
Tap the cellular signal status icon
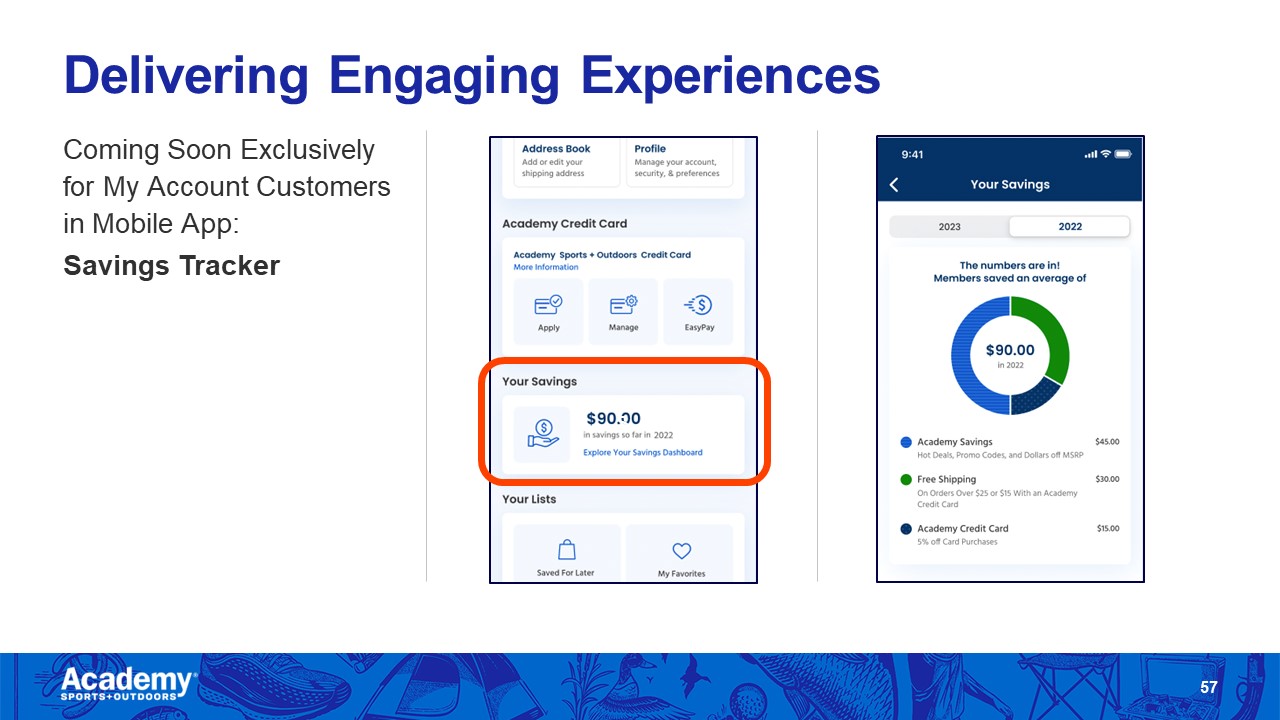pyautogui.click(x=1090, y=154)
